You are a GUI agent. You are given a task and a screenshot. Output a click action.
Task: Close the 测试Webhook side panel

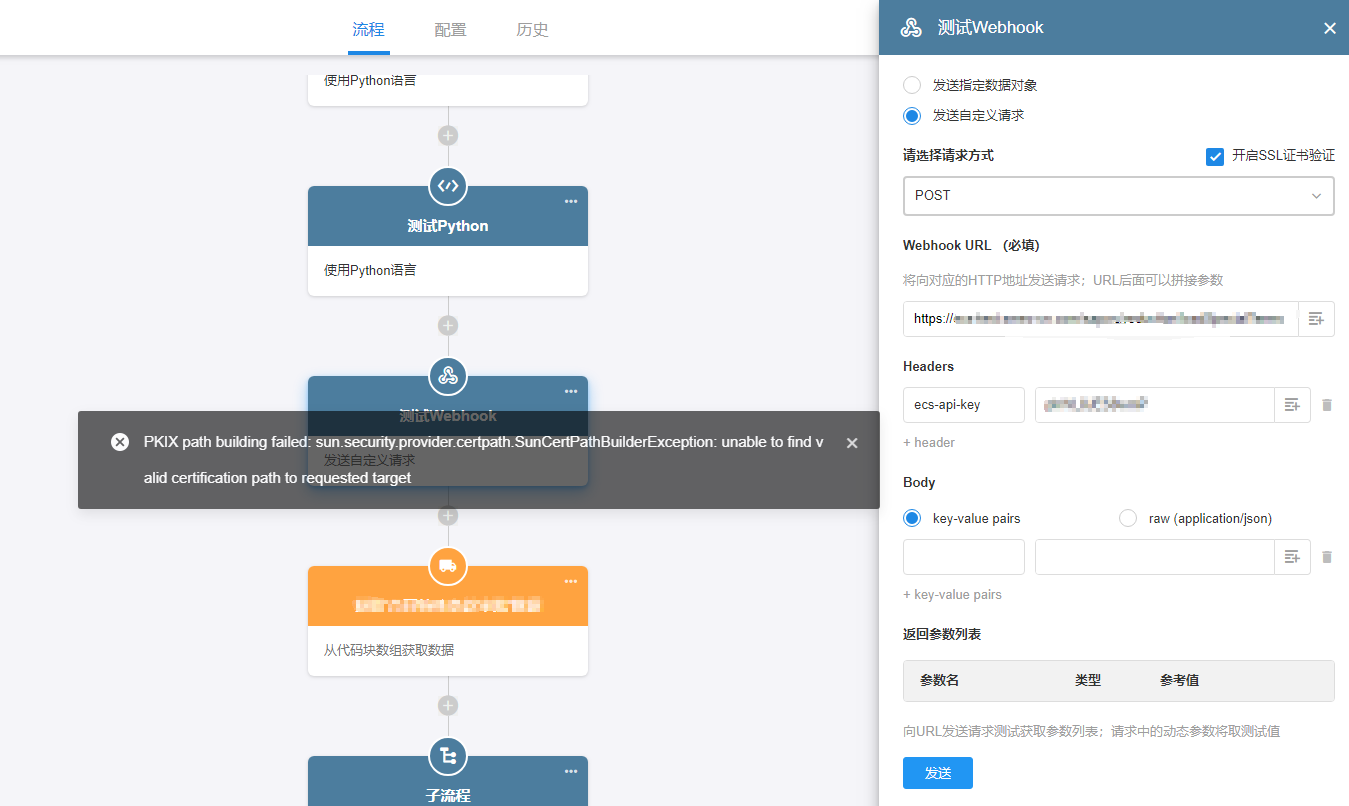click(x=1330, y=28)
